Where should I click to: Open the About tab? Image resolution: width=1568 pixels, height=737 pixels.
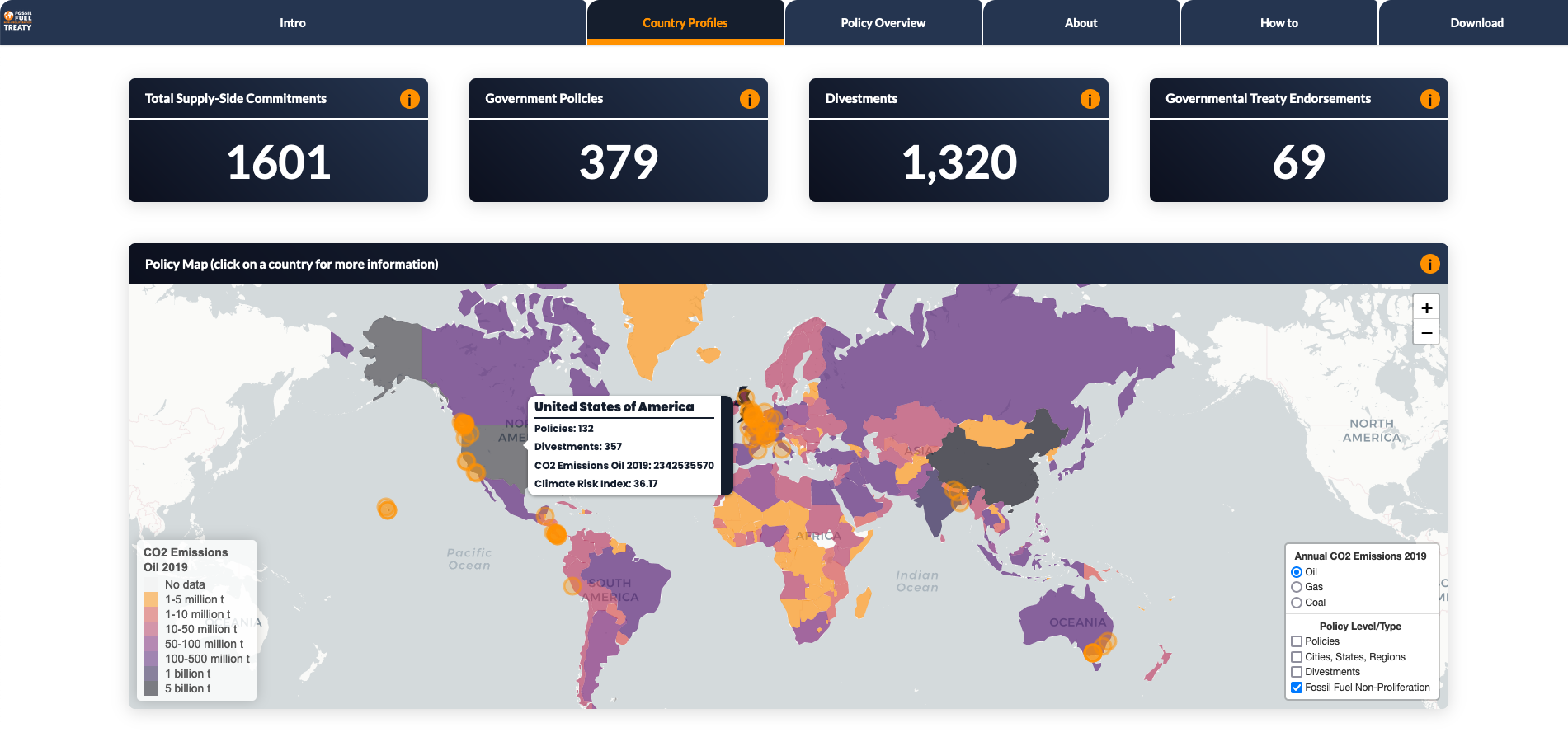[x=1081, y=23]
